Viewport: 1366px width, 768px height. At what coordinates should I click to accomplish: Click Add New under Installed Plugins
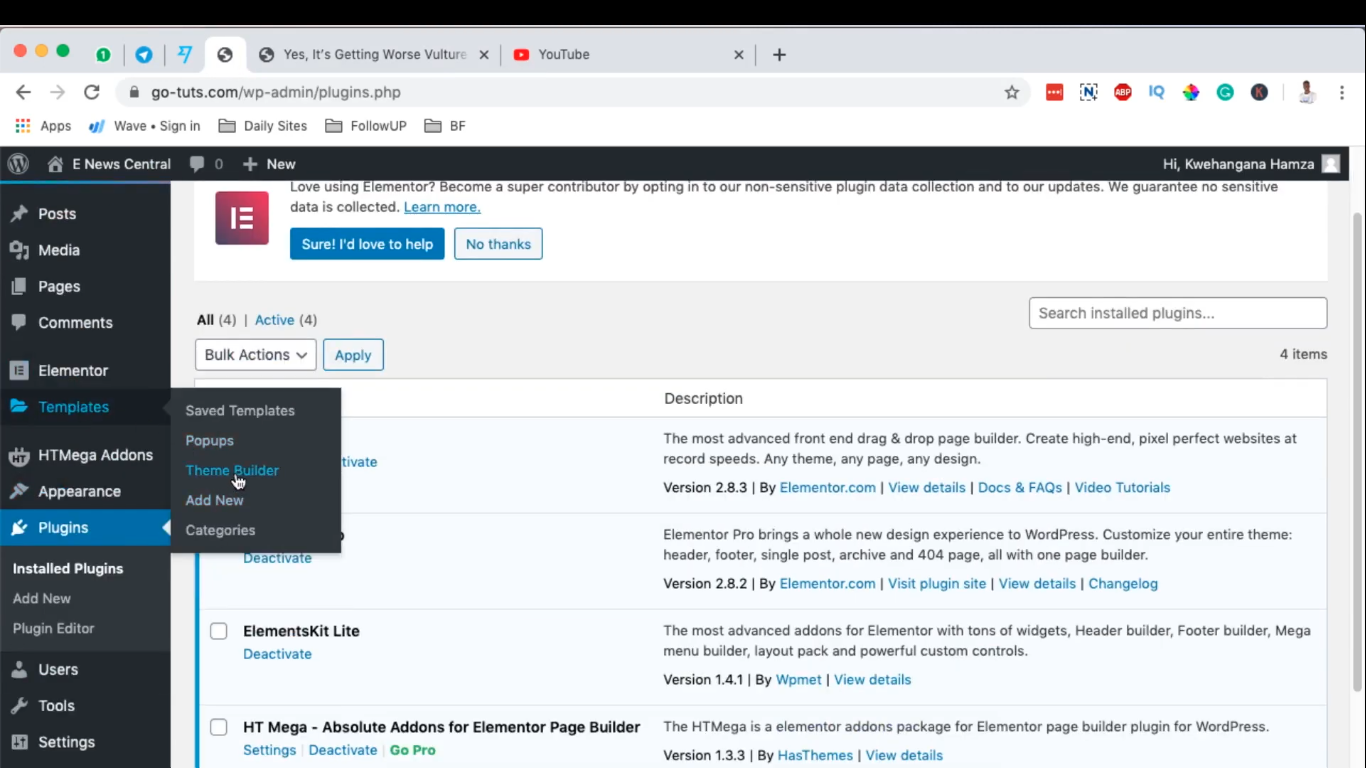42,599
